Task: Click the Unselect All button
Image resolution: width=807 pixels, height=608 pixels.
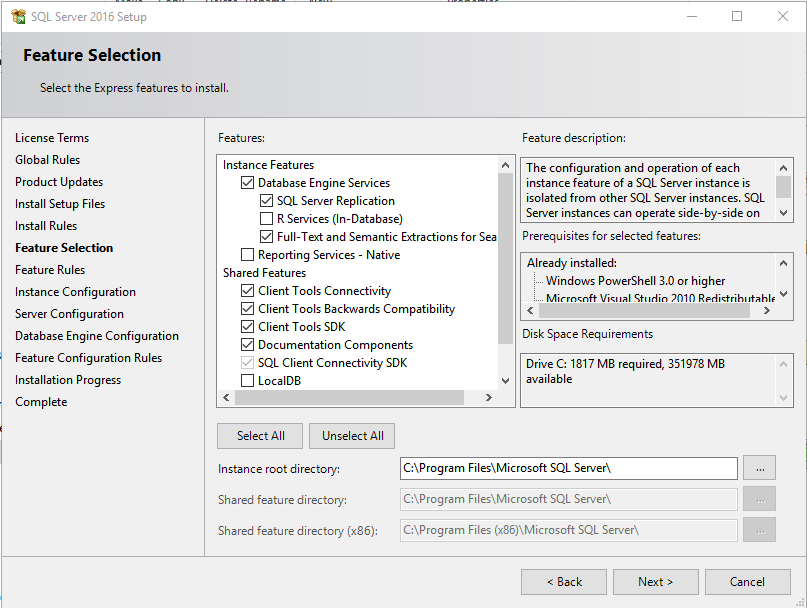Action: point(351,435)
